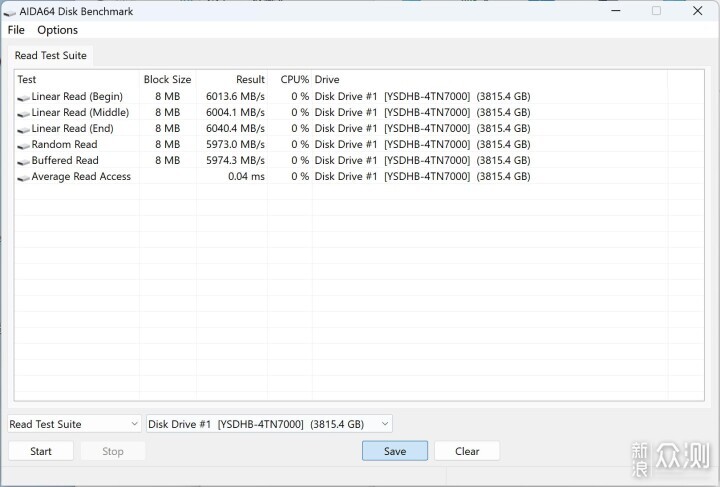Open the File menu
The height and width of the screenshot is (487, 720).
[16, 30]
